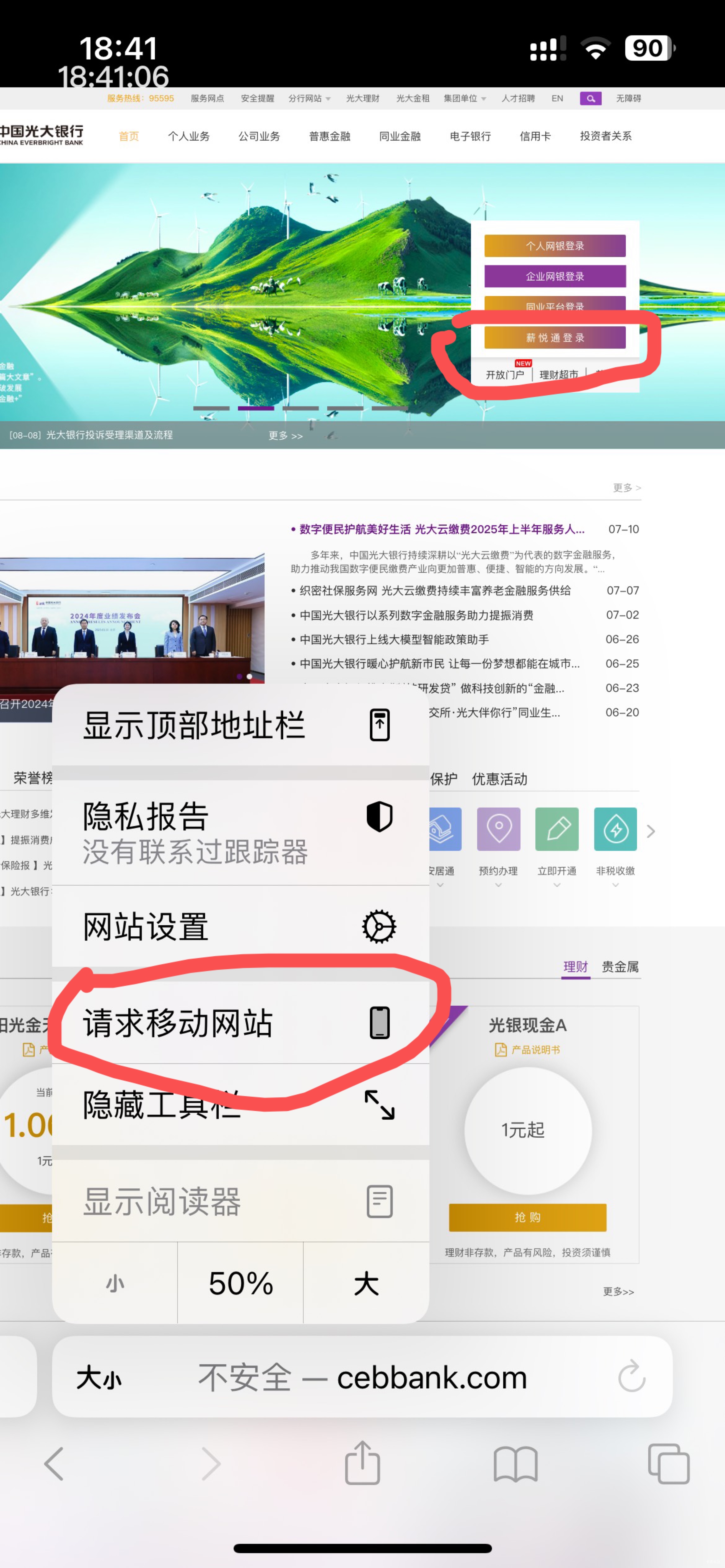The height and width of the screenshot is (1568, 725).
Task: Increase text size with 大 button
Action: (366, 1283)
